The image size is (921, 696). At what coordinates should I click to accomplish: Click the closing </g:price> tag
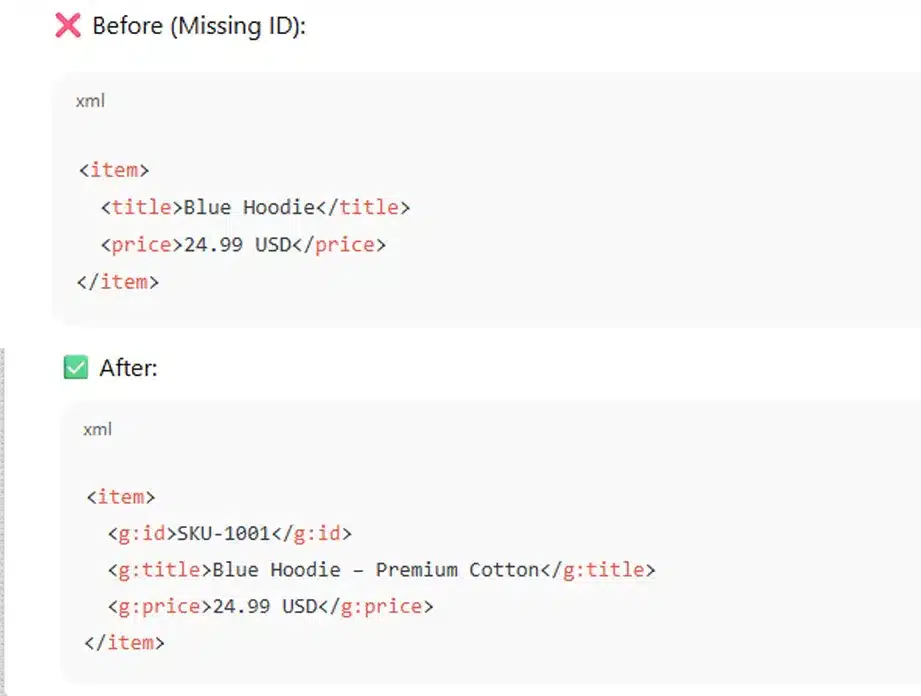[x=376, y=606]
